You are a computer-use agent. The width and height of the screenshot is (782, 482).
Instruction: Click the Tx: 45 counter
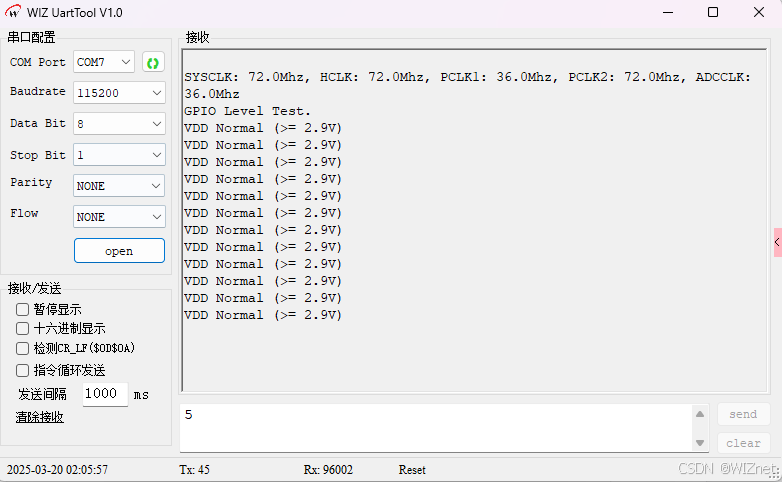[195, 470]
